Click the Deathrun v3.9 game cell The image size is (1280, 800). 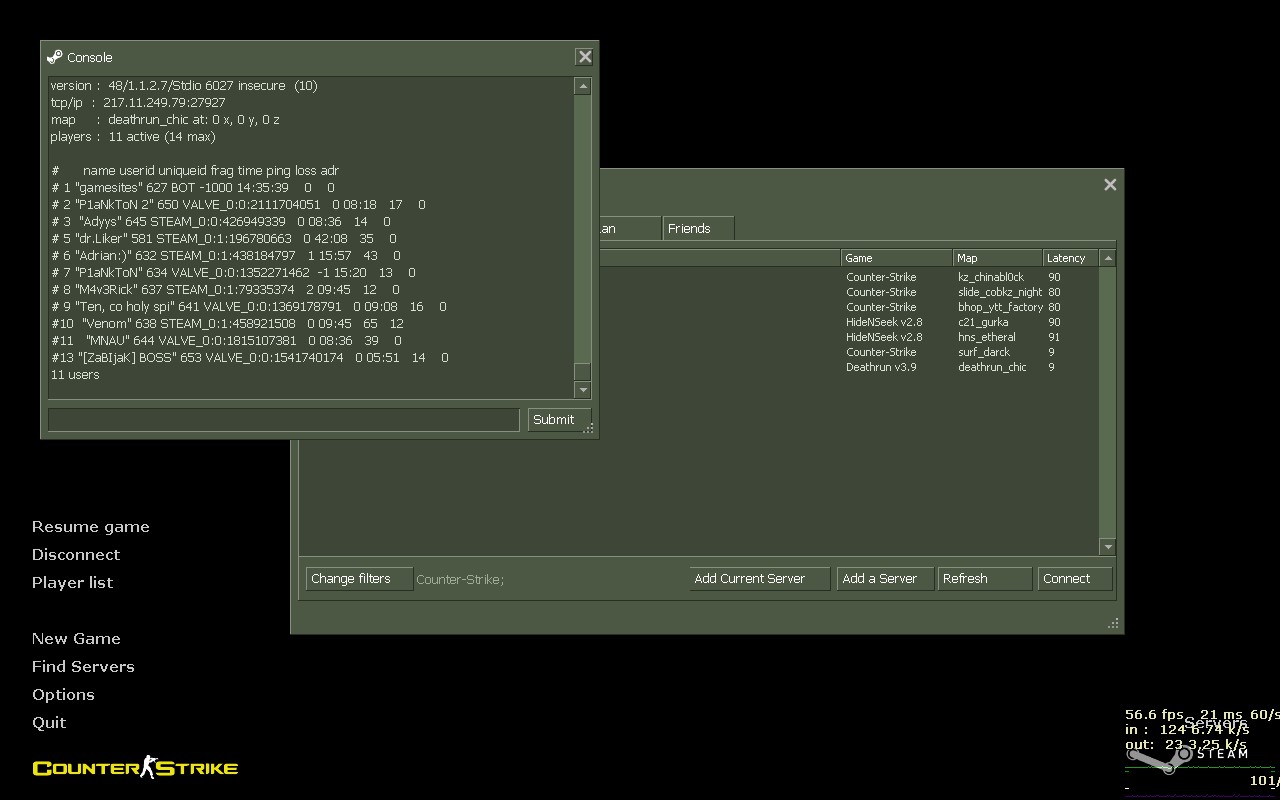point(881,367)
